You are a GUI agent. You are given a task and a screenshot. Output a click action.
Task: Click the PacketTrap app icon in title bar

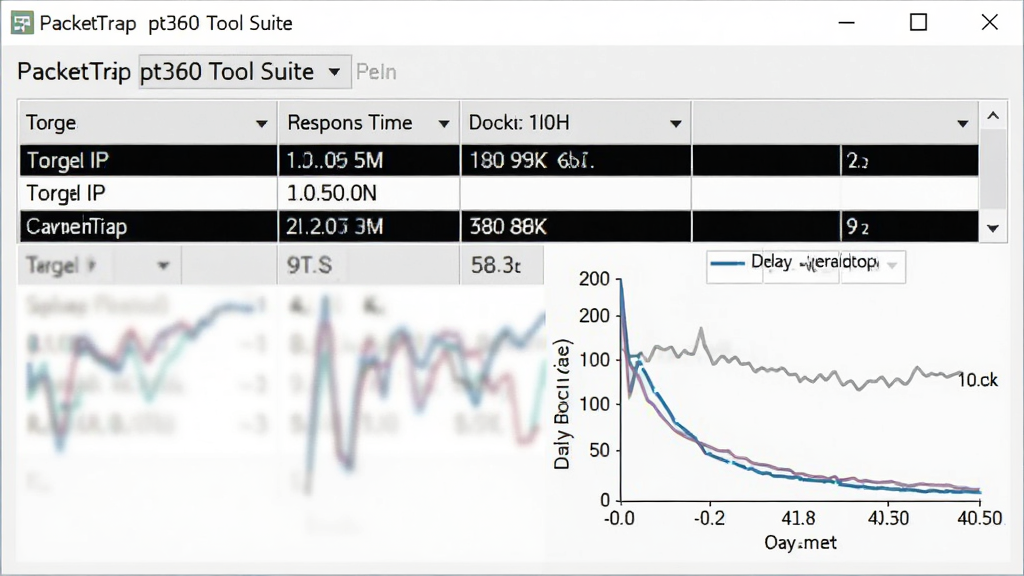click(22, 24)
